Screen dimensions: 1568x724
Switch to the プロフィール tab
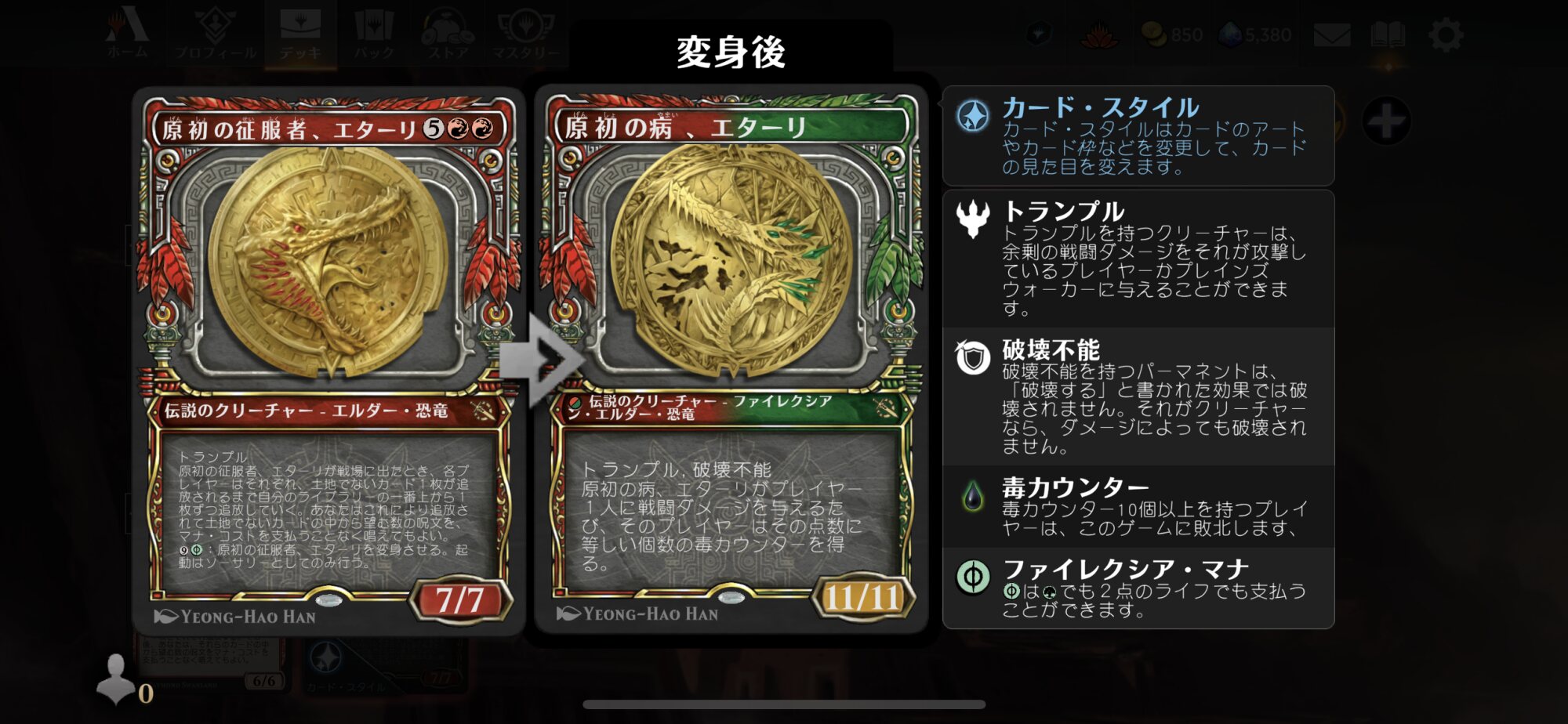216,34
